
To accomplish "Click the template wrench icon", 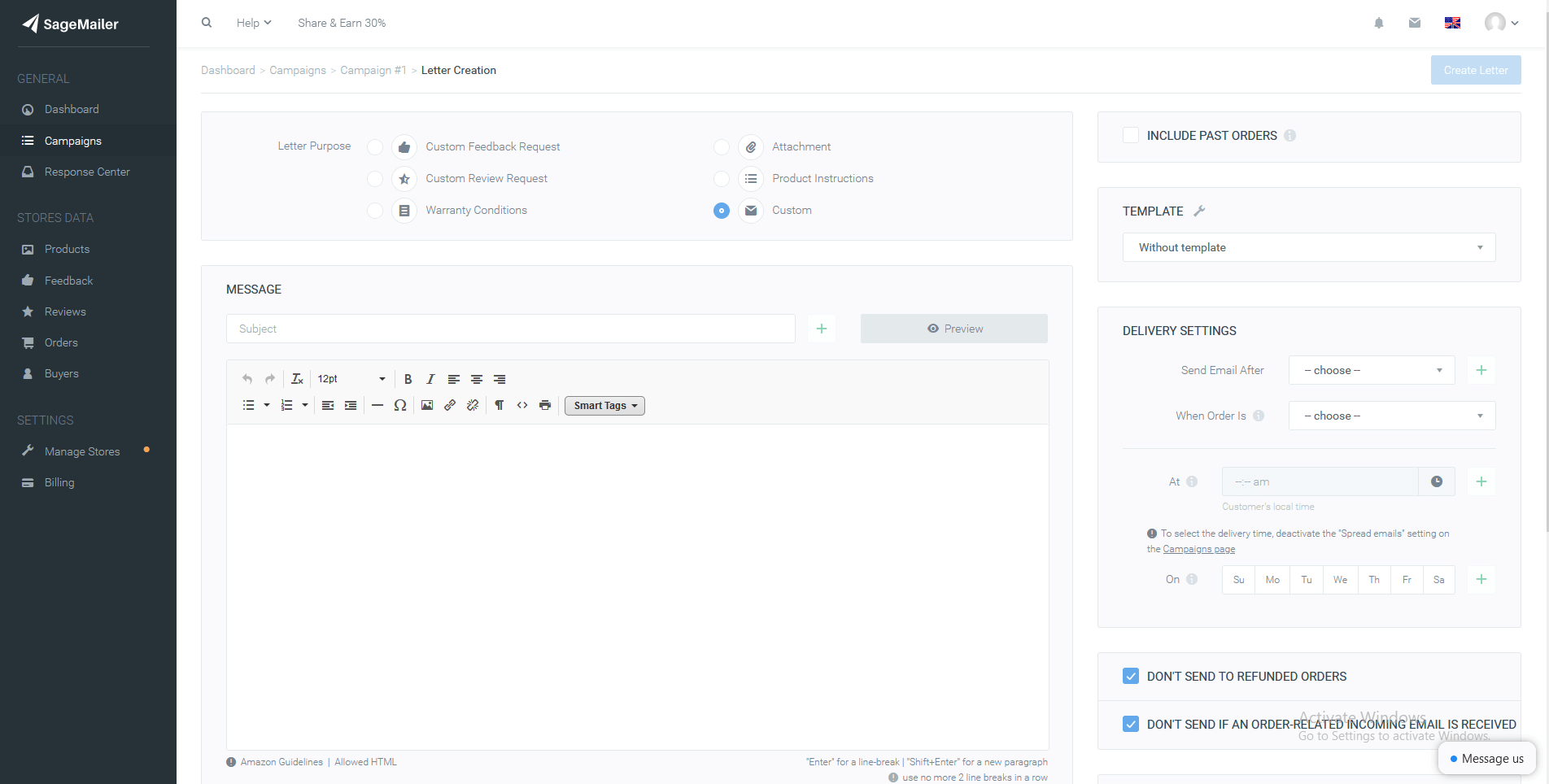I will click(1199, 211).
